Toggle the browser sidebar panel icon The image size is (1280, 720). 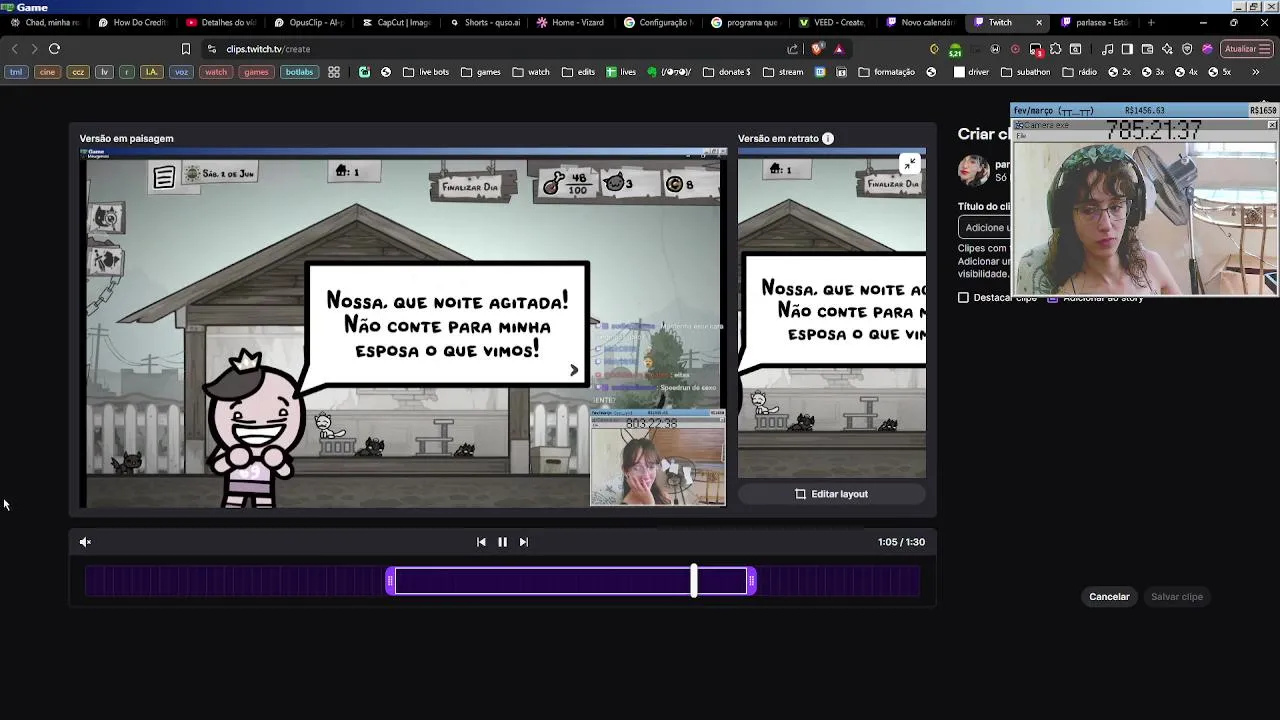click(x=1127, y=48)
